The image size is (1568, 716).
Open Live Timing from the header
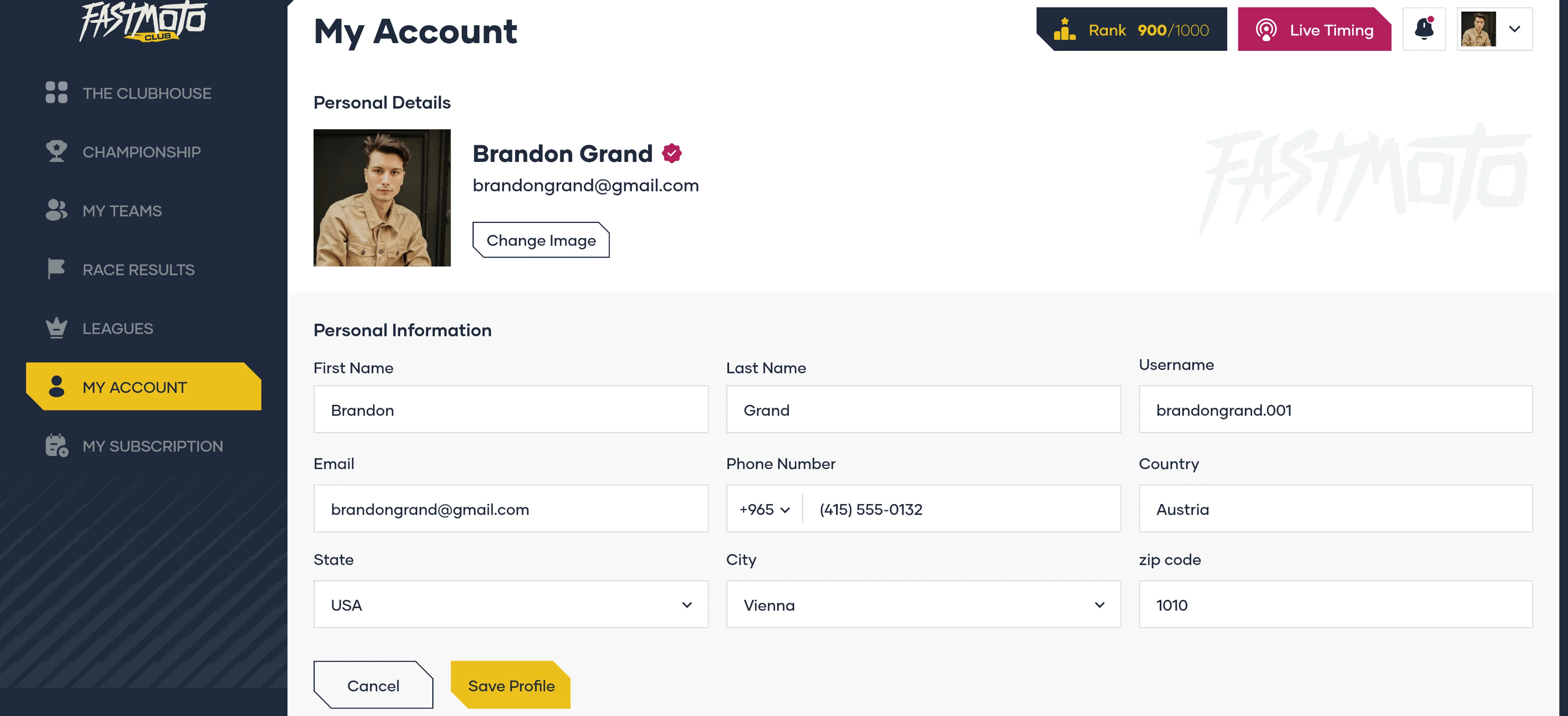point(1313,29)
